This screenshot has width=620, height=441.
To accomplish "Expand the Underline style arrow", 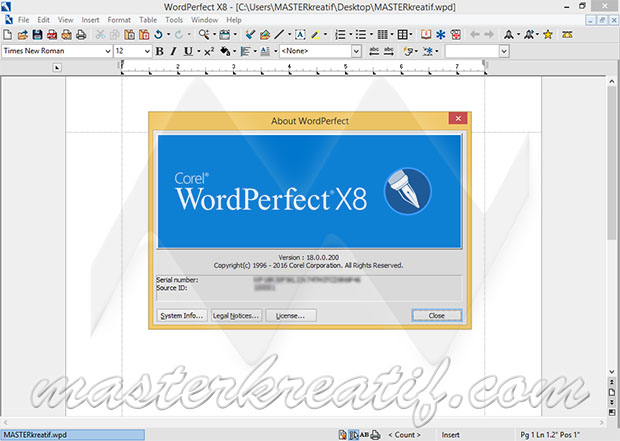I will 198,51.
